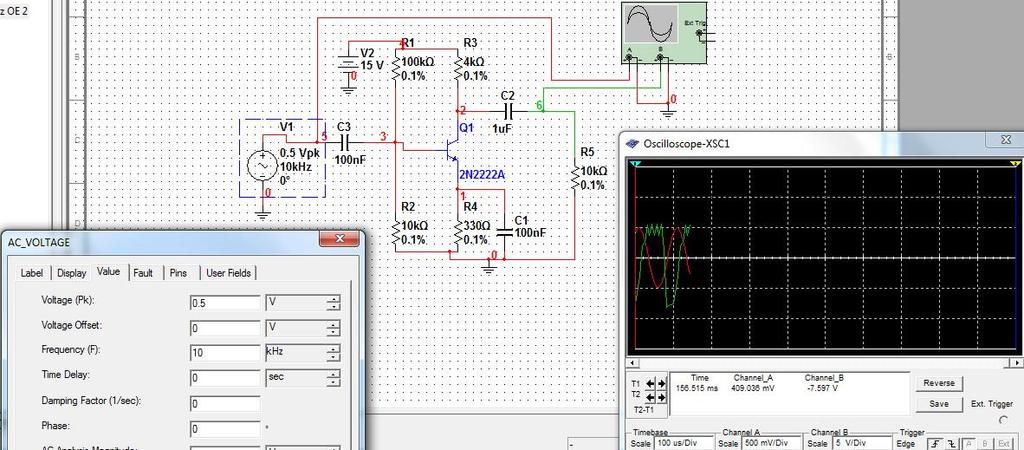
Task: Select resistor R3 4kΩ symbol
Action: pos(458,69)
